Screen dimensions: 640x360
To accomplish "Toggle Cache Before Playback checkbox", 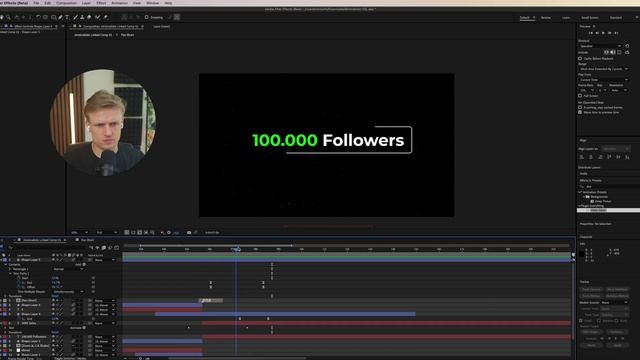I will click(x=580, y=58).
